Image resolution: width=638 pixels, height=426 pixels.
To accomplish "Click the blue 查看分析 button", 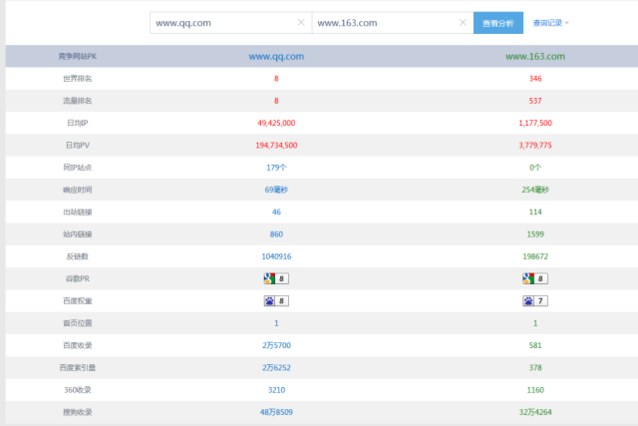I will 498,23.
